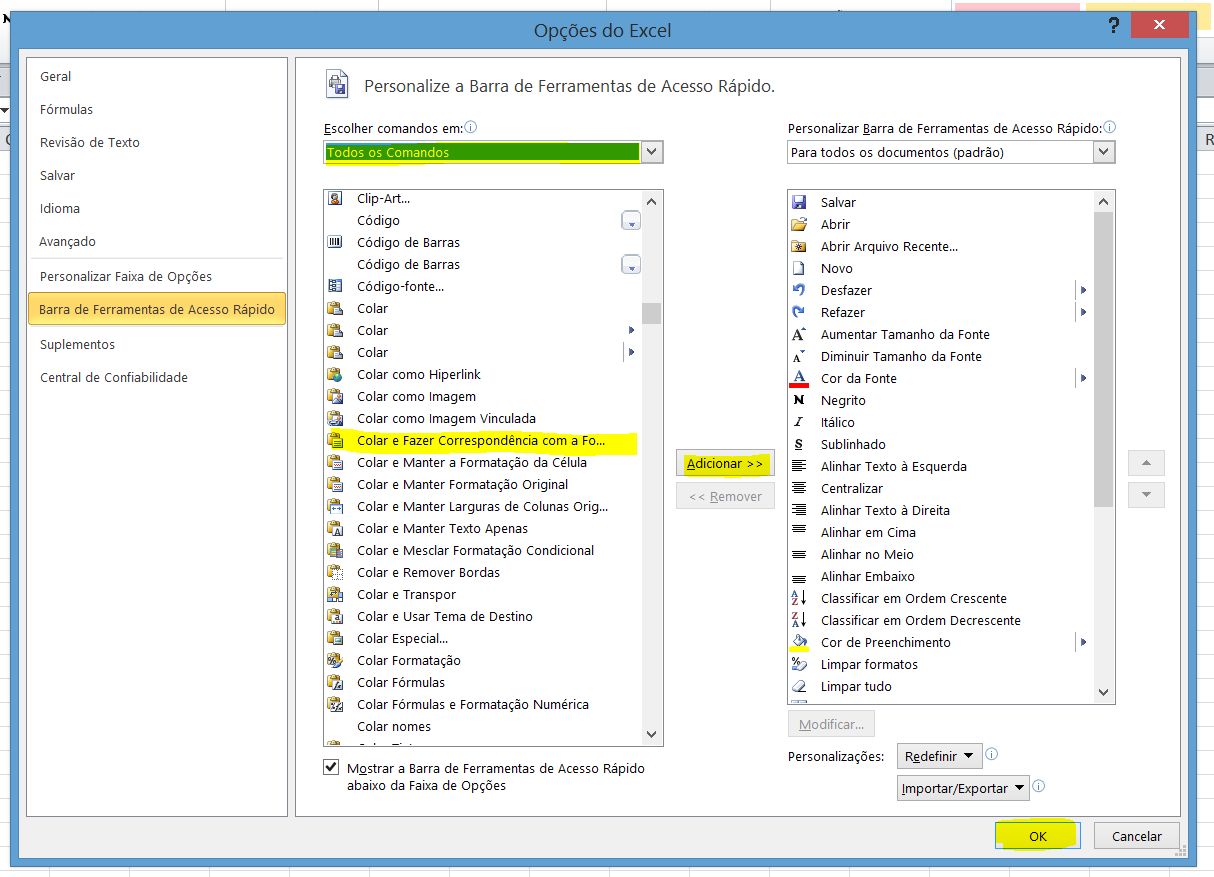Click the Classificar em Ordem Crescente icon
The height and width of the screenshot is (877, 1214).
(799, 598)
